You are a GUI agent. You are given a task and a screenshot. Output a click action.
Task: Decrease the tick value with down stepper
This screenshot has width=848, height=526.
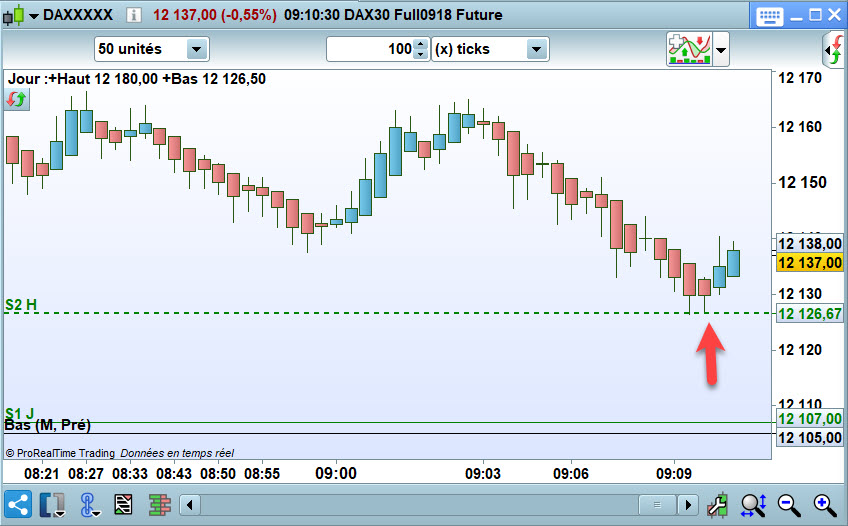421,55
